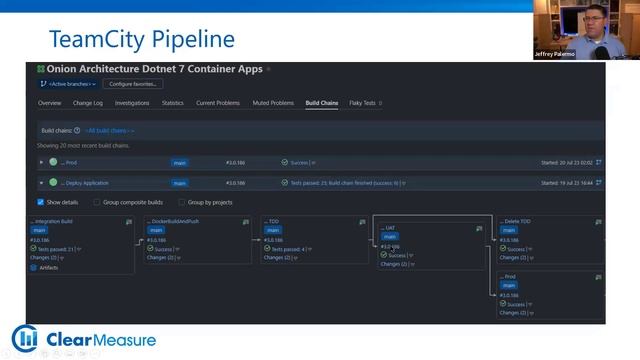Click chain icon right of Deploy Application start time
The image size is (640, 360).
point(598,182)
